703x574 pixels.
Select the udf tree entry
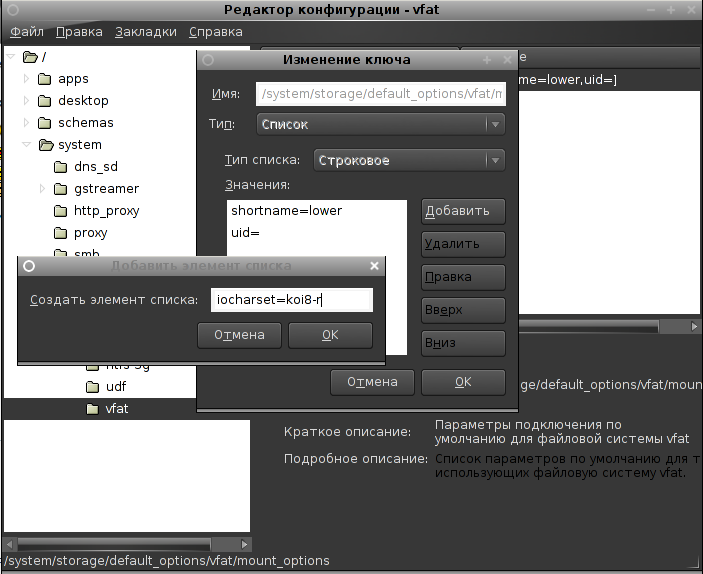pyautogui.click(x=116, y=386)
